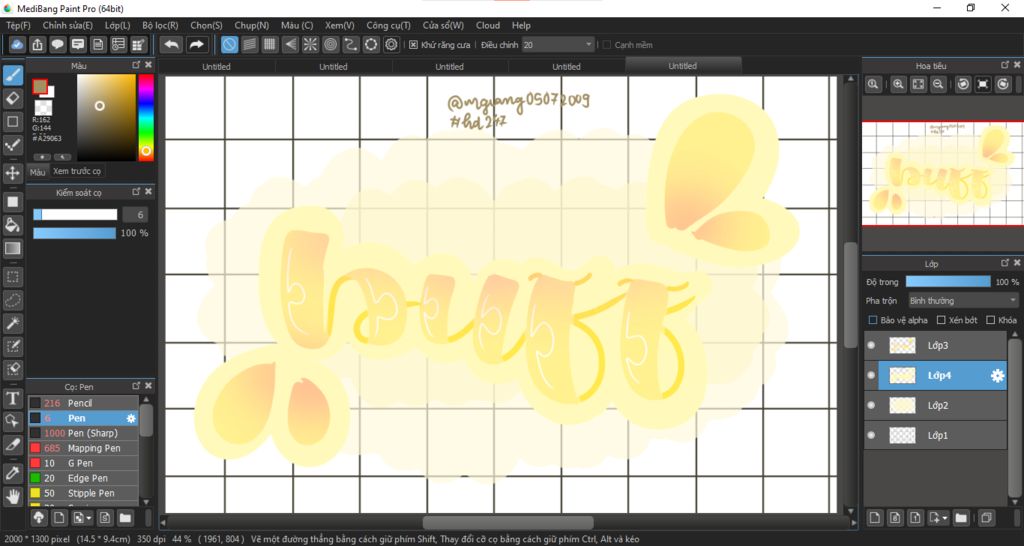Click the canvas horizontal scrollbar
The image size is (1024, 546).
tap(508, 522)
